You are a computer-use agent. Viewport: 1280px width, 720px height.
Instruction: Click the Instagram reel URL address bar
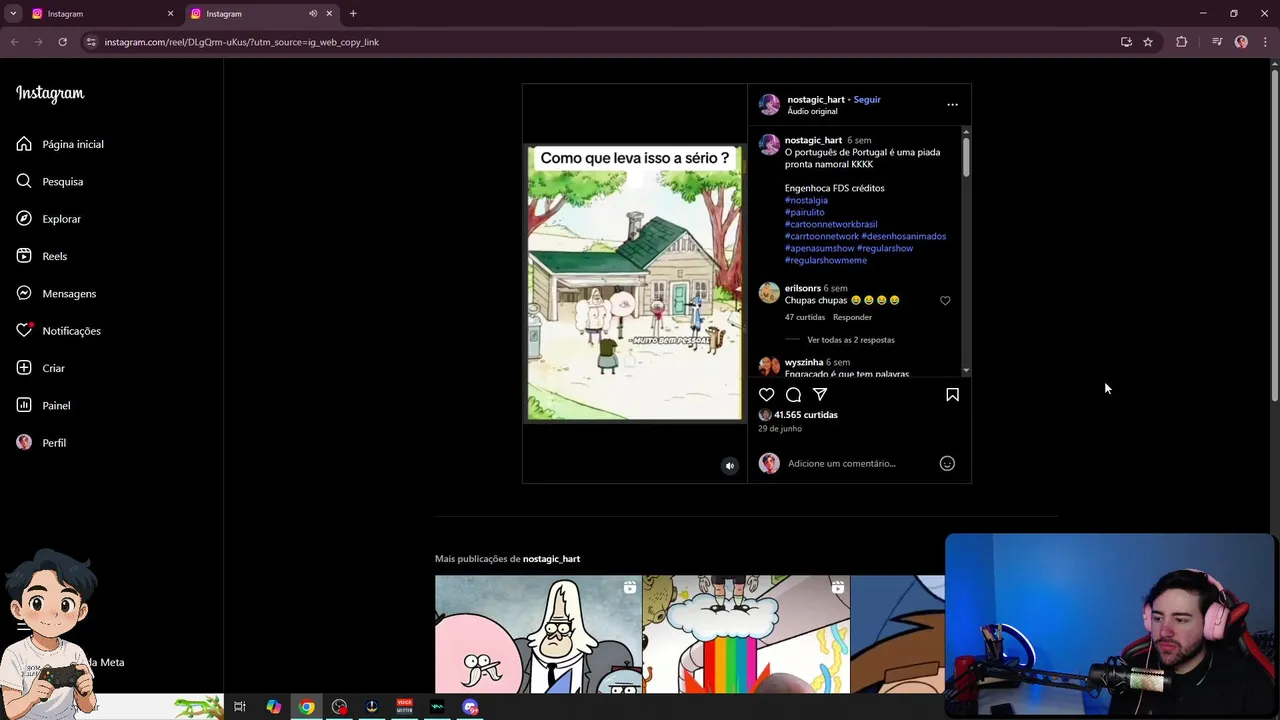point(241,42)
